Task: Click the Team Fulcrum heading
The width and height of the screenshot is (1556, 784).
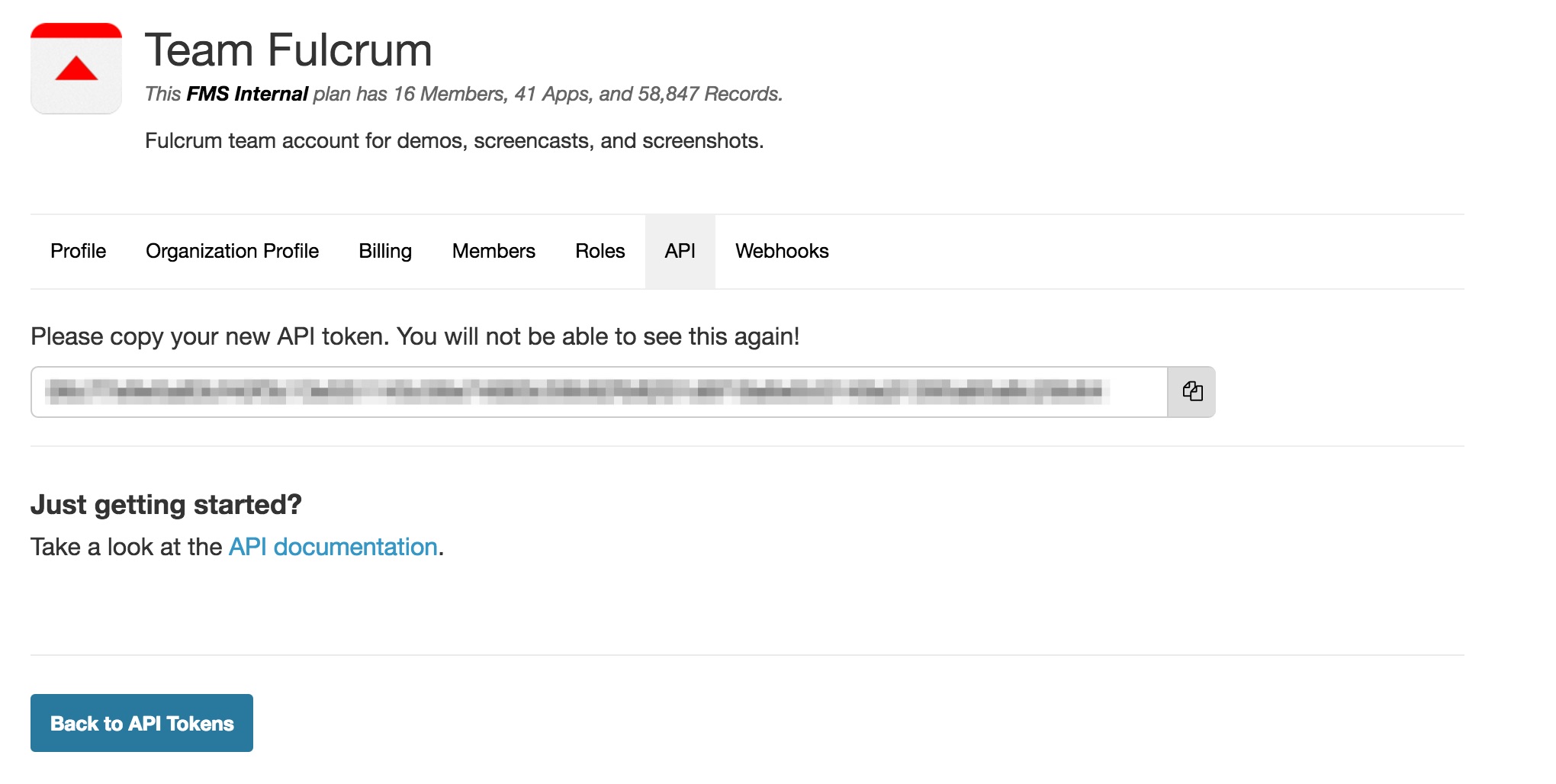Action: 288,50
